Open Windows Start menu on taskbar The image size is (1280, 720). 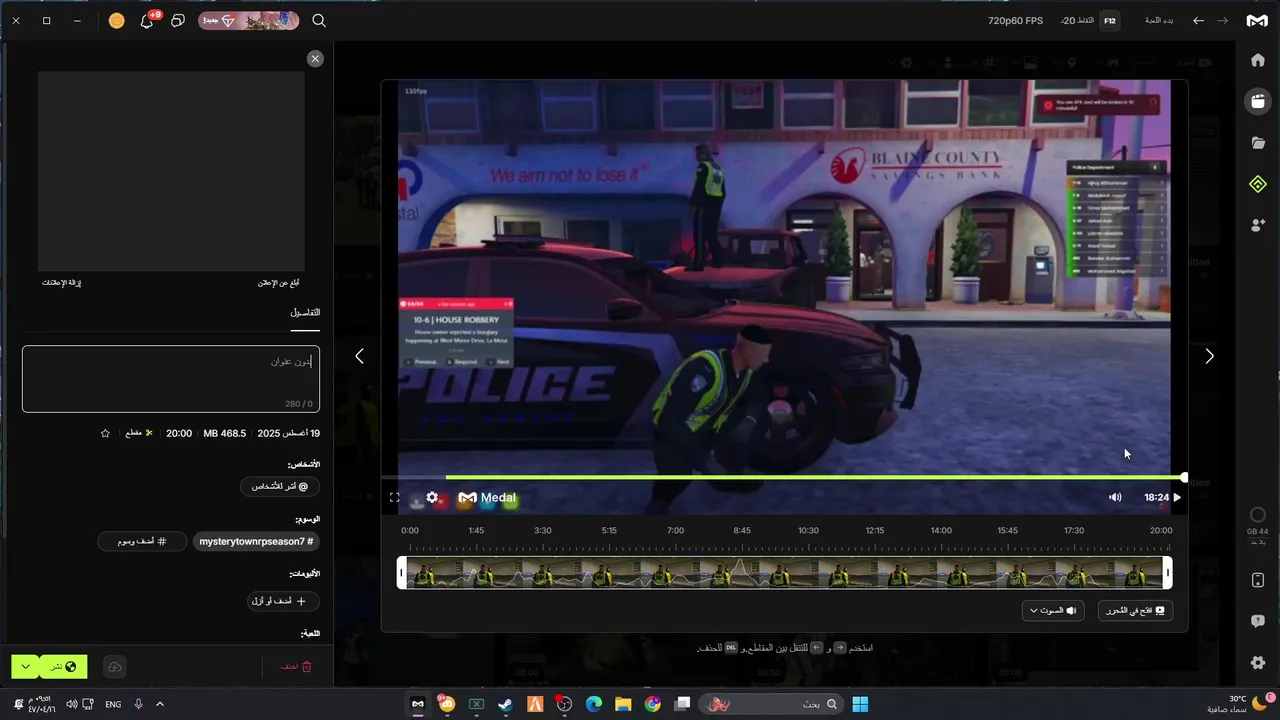(x=860, y=704)
